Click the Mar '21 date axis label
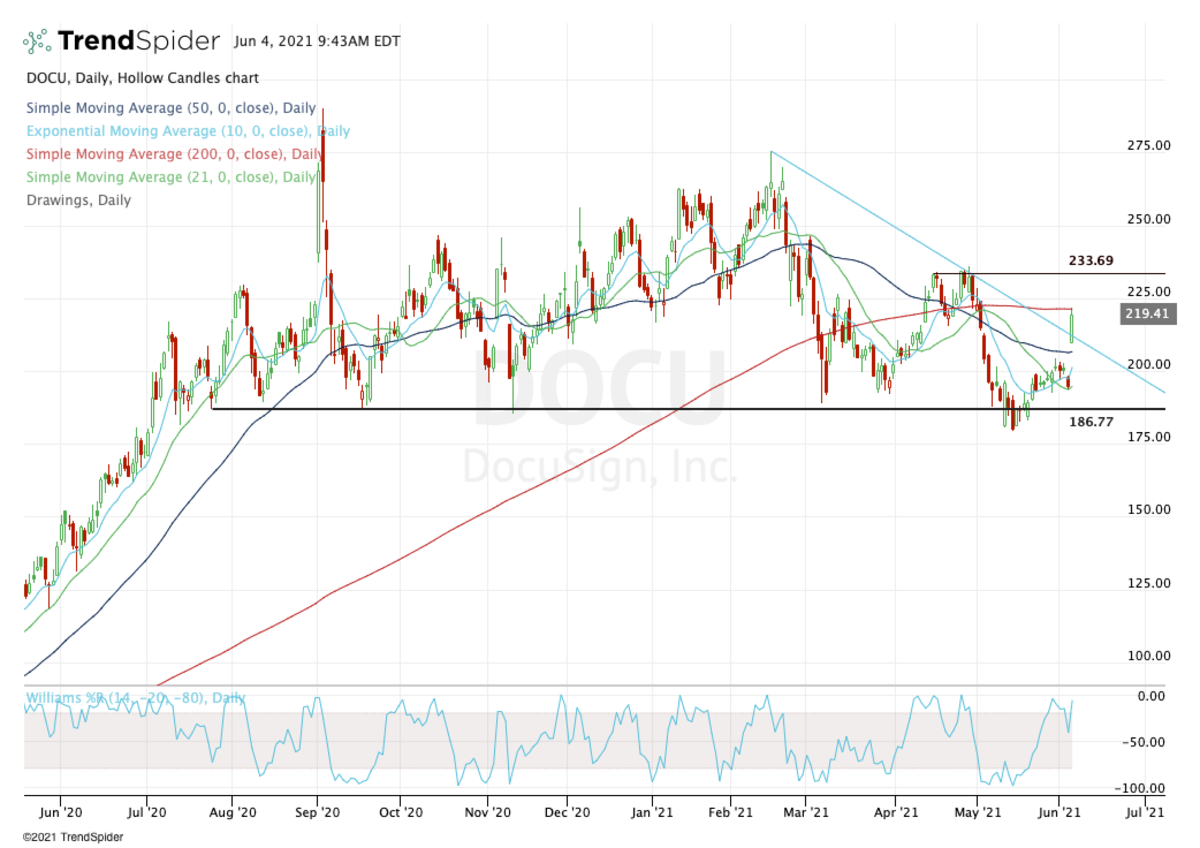Screen dimensions: 1200x848 (806, 815)
